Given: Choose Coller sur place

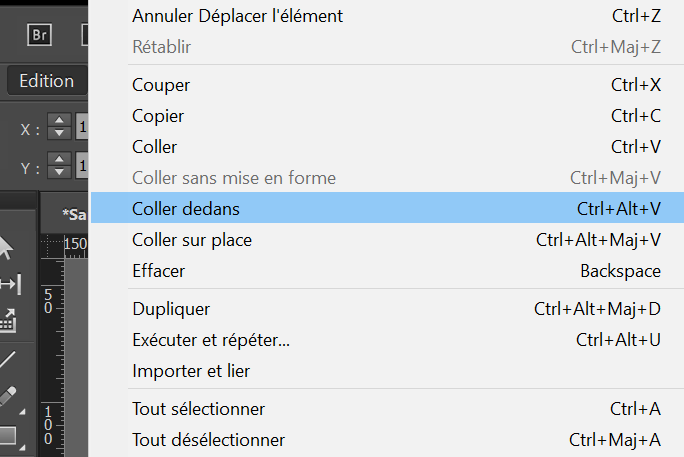Looking at the screenshot, I should [192, 240].
